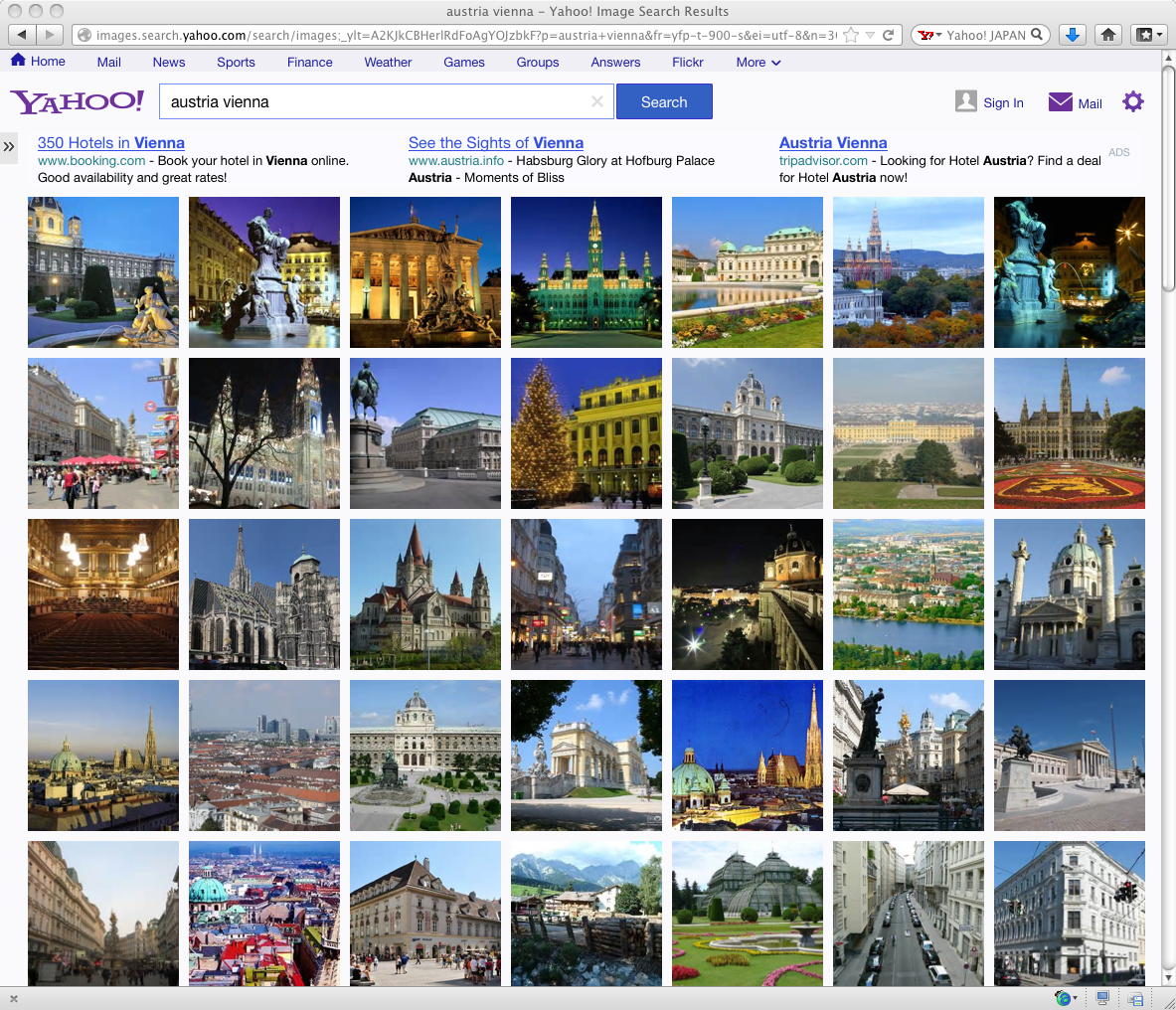Open News in the top navigation
Image resolution: width=1176 pixels, height=1010 pixels.
[169, 63]
